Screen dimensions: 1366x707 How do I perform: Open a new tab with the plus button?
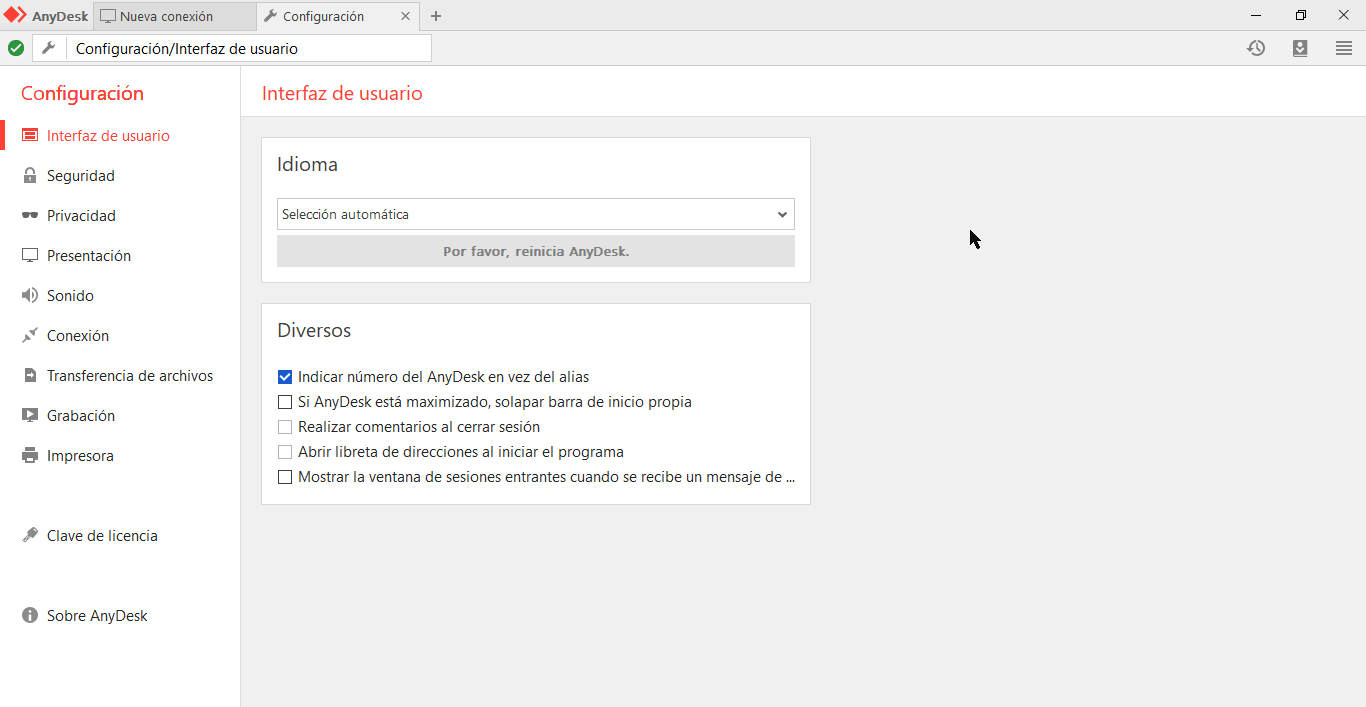point(436,16)
